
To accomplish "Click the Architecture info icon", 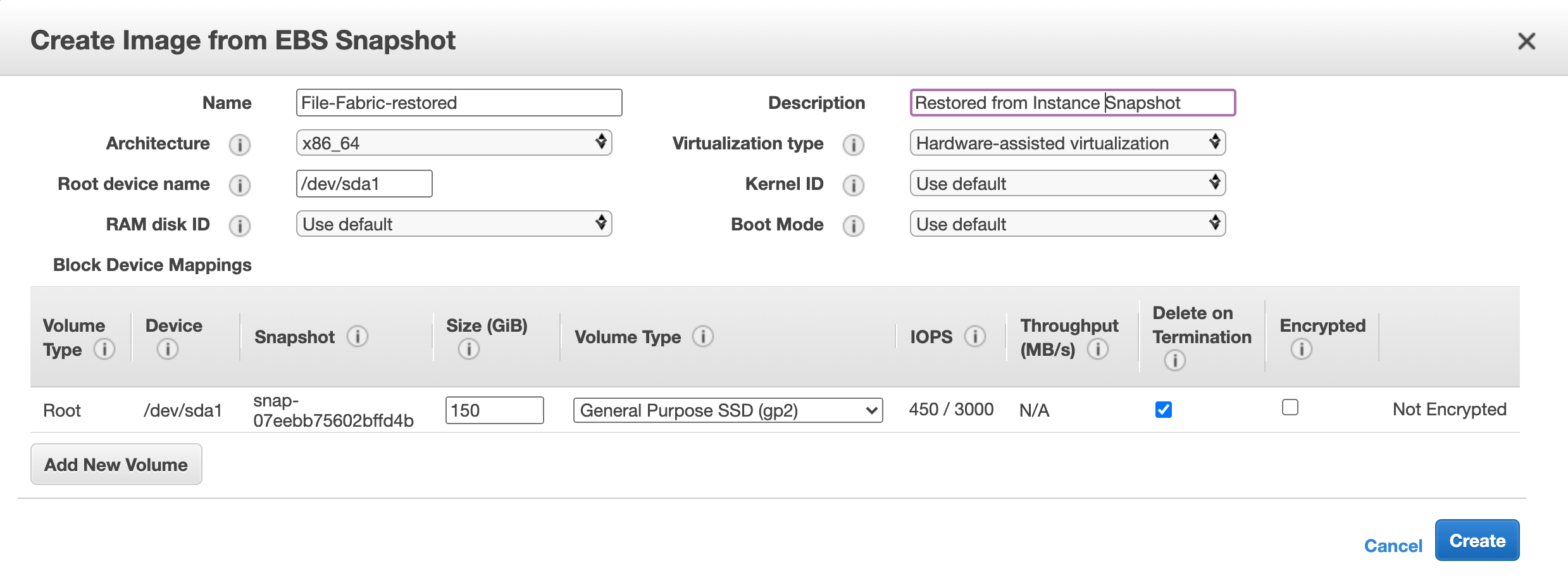I will (x=239, y=145).
